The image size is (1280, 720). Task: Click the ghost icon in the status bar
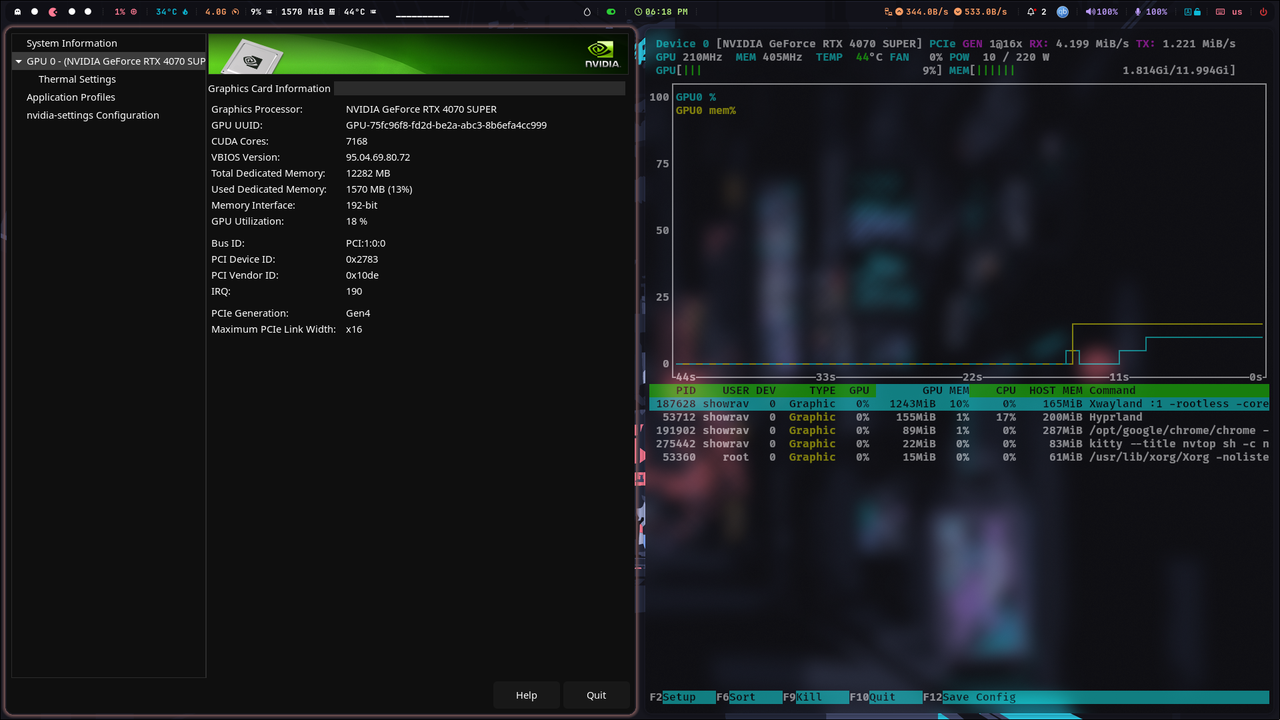point(17,11)
